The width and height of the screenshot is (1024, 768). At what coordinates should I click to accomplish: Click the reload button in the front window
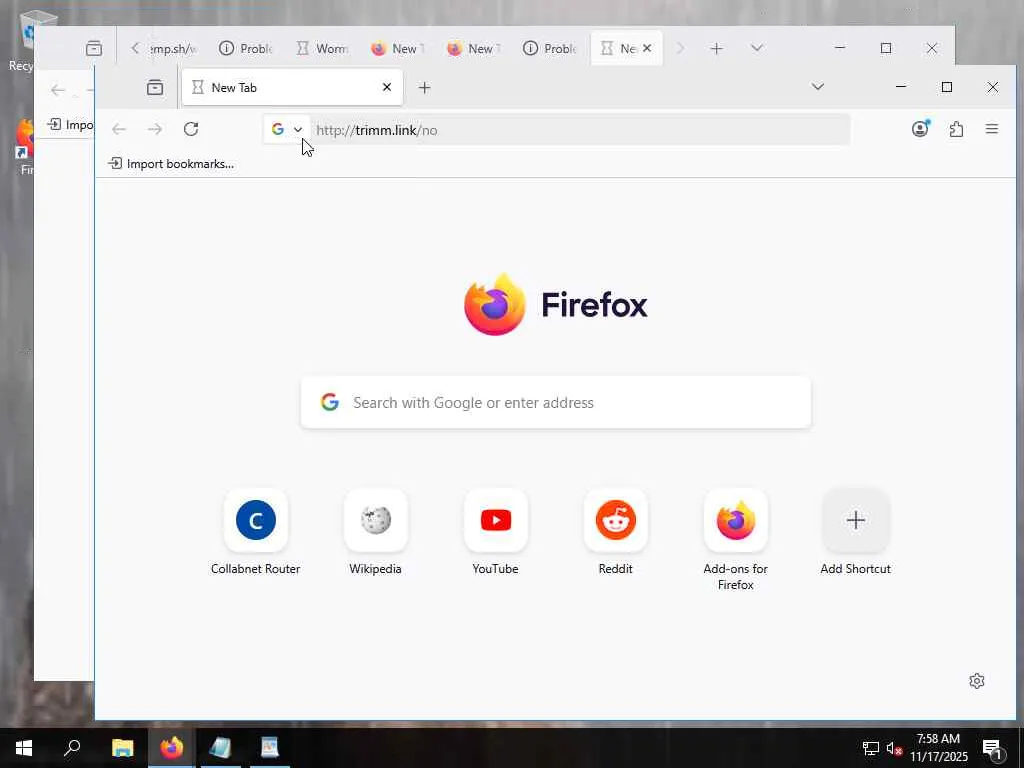click(191, 129)
